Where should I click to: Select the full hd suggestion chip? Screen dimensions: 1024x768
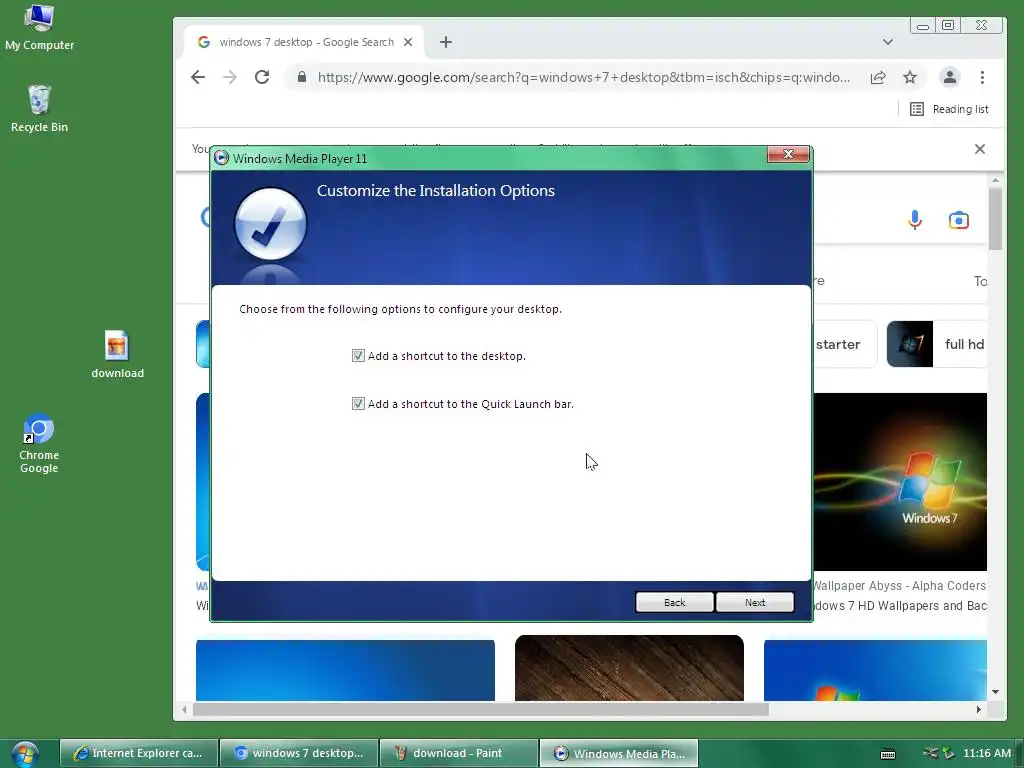pyautogui.click(x=936, y=344)
